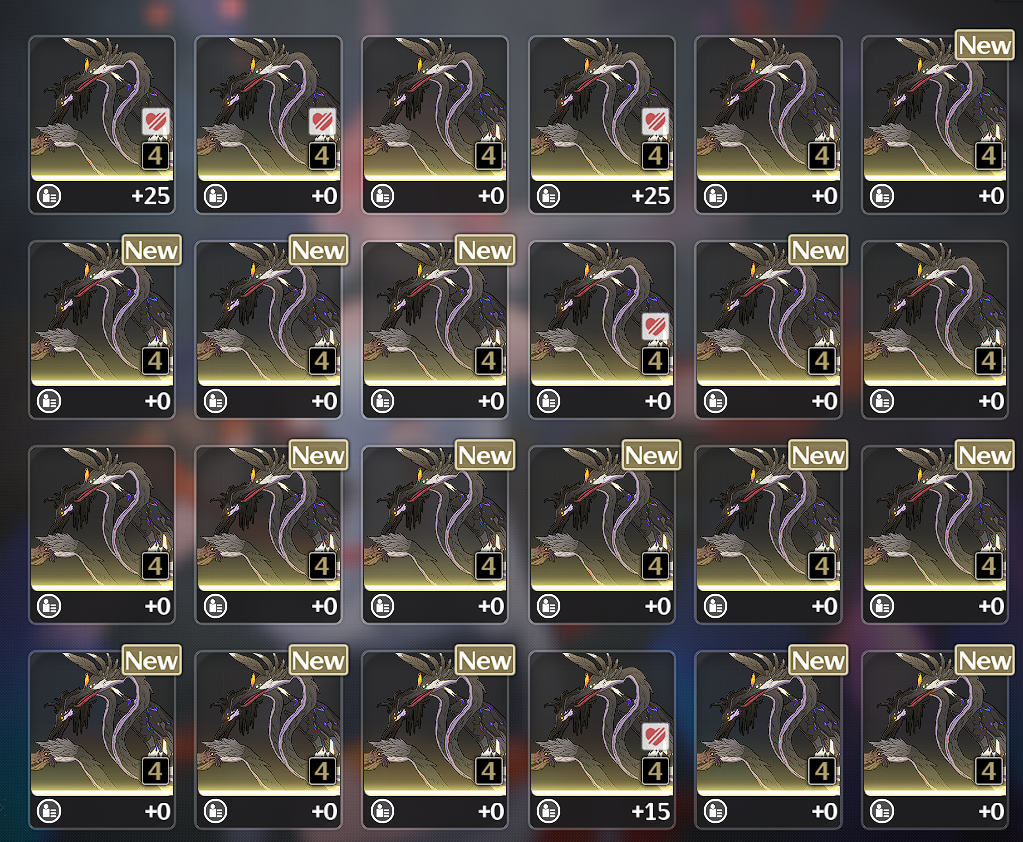
Task: Open info icon on the +15 card
Action: pos(549,811)
